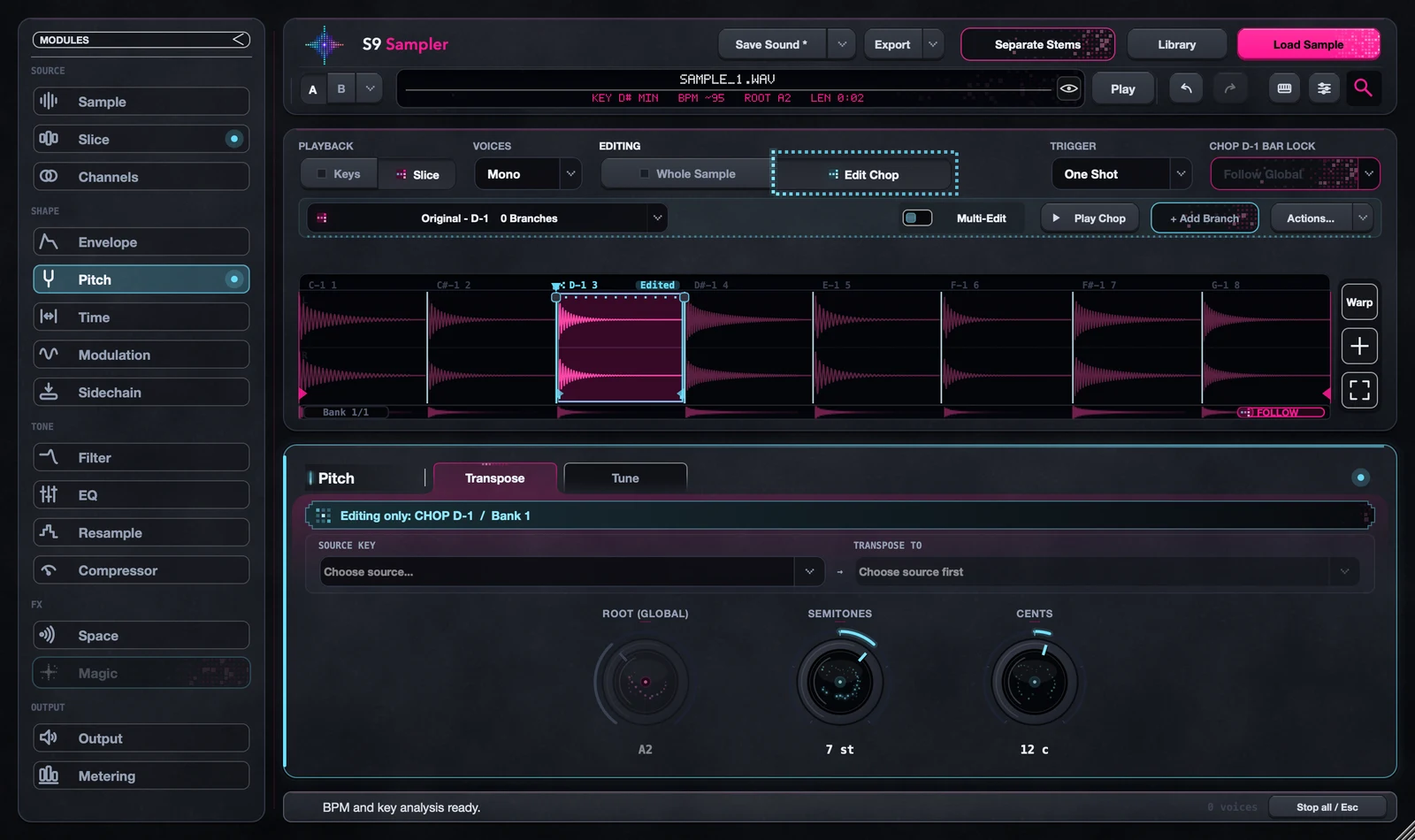This screenshot has height=840, width=1415.
Task: Expand the Export options arrow
Action: (x=932, y=44)
